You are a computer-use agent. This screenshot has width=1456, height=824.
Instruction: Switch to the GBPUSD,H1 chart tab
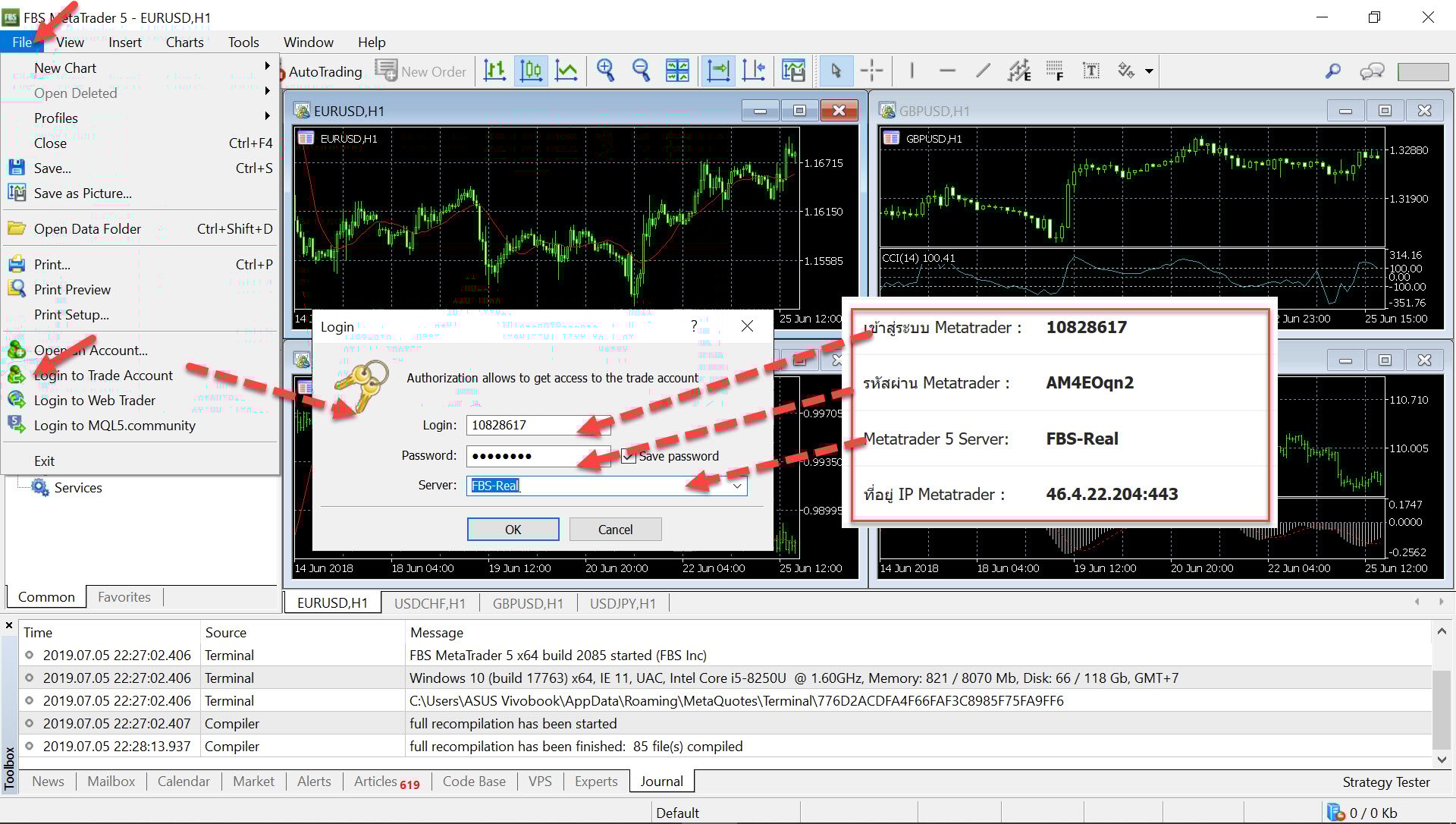[x=528, y=603]
